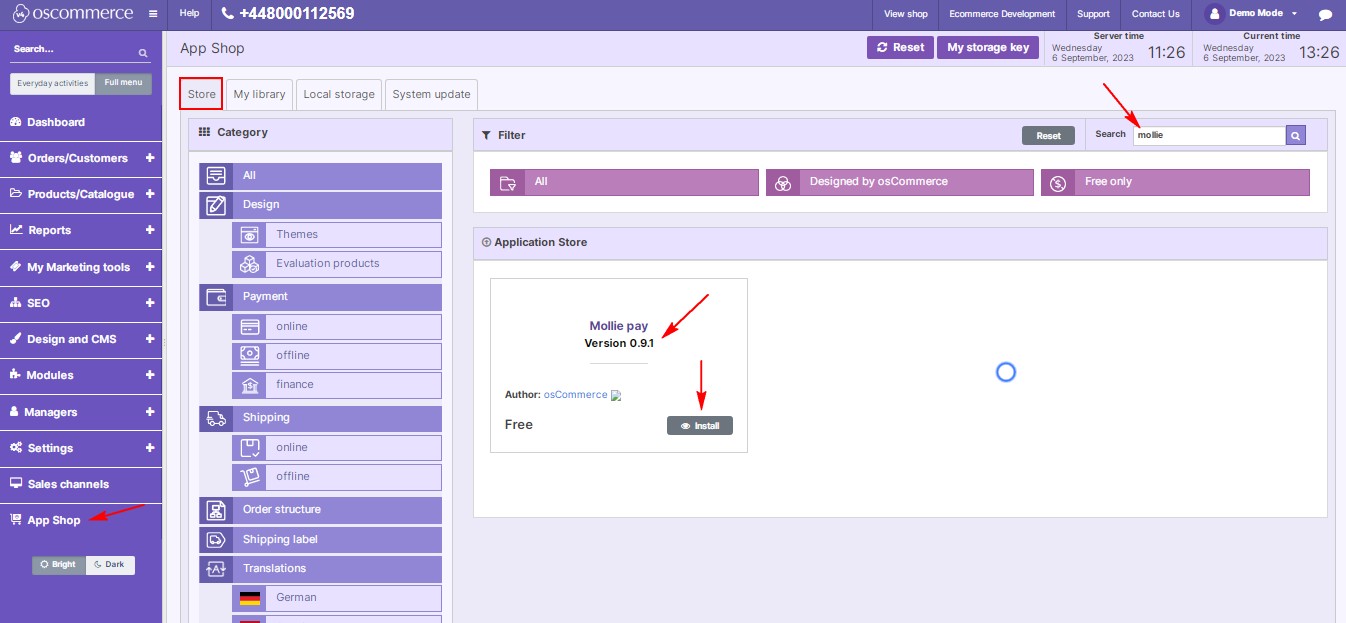This screenshot has height=623, width=1346.
Task: Click Ecommerce Development link
Action: pos(1002,14)
